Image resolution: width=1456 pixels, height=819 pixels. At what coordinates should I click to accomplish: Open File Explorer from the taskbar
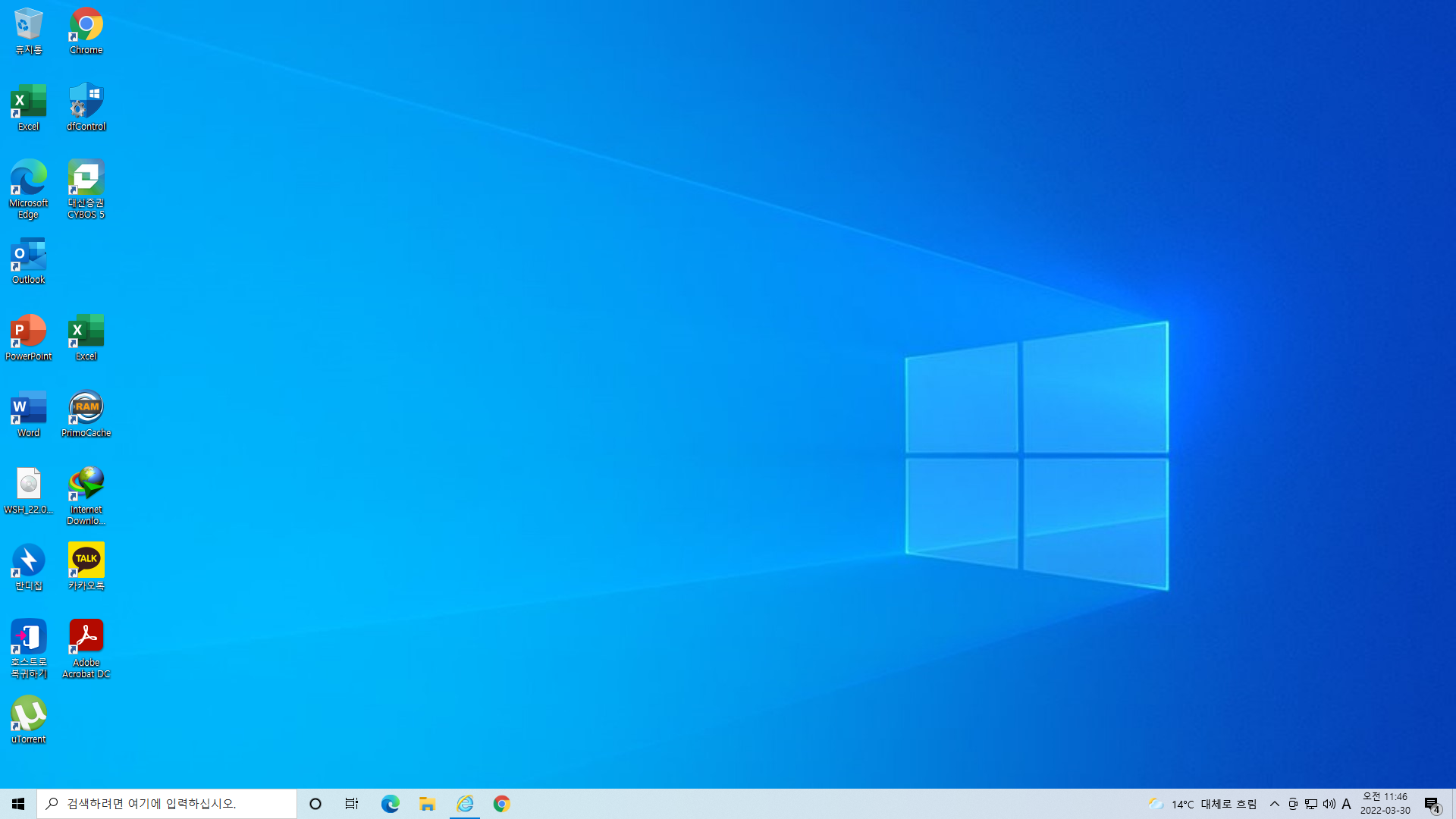point(427,804)
